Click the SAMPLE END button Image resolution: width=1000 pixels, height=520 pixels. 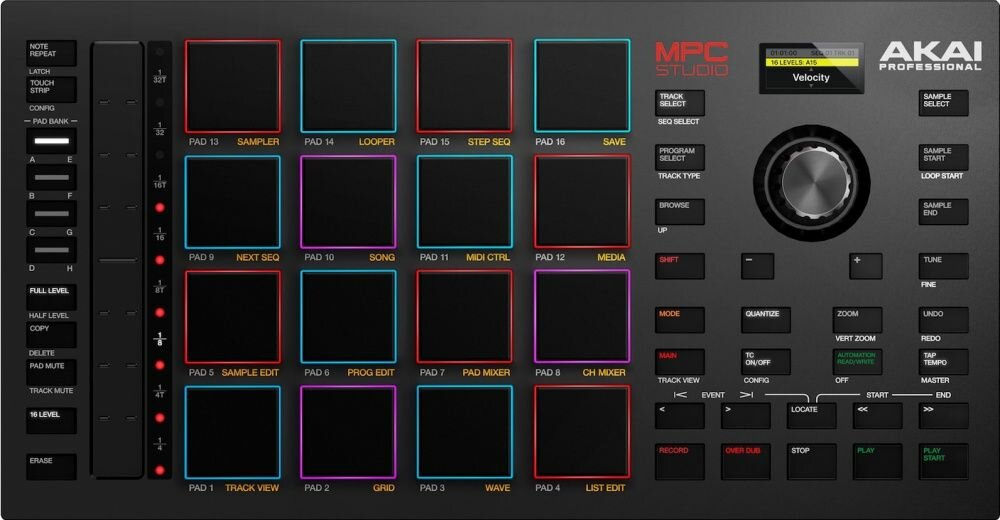(943, 212)
